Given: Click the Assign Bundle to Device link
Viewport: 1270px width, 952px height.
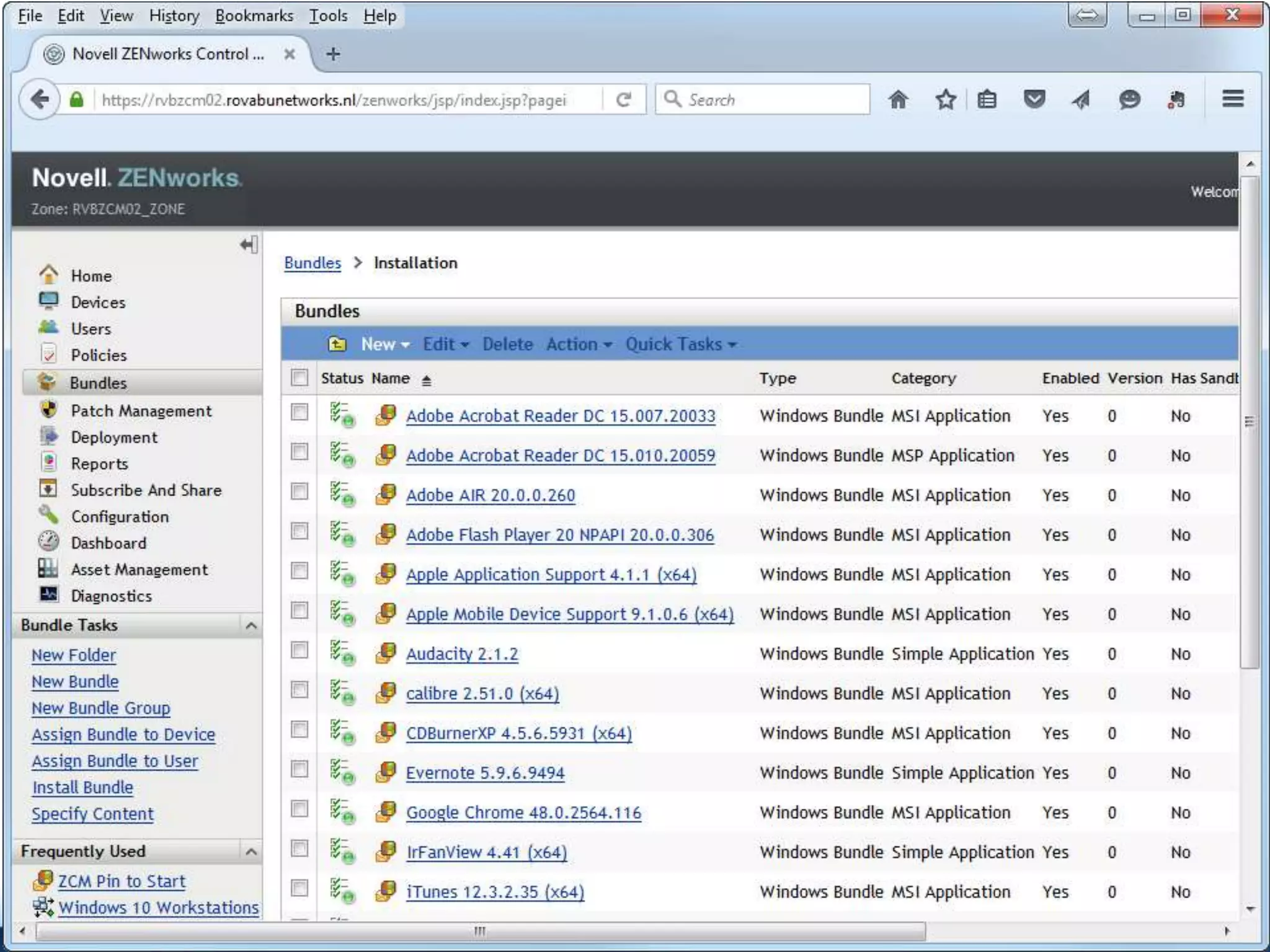Looking at the screenshot, I should pyautogui.click(x=123, y=734).
